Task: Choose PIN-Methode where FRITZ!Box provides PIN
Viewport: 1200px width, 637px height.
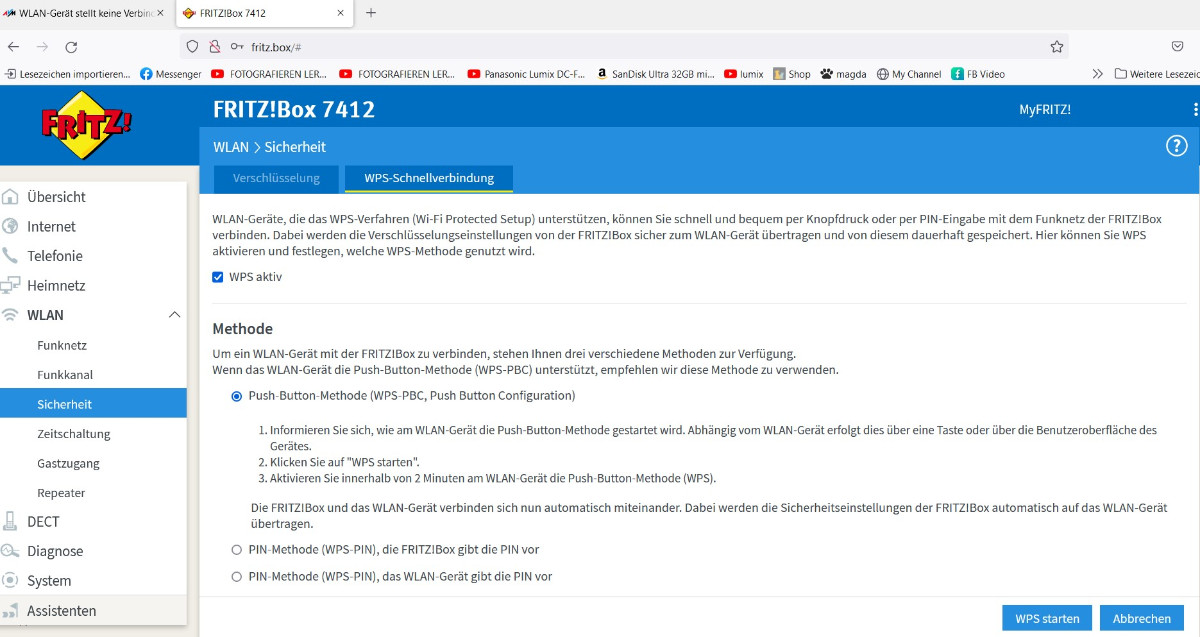Action: (x=236, y=549)
